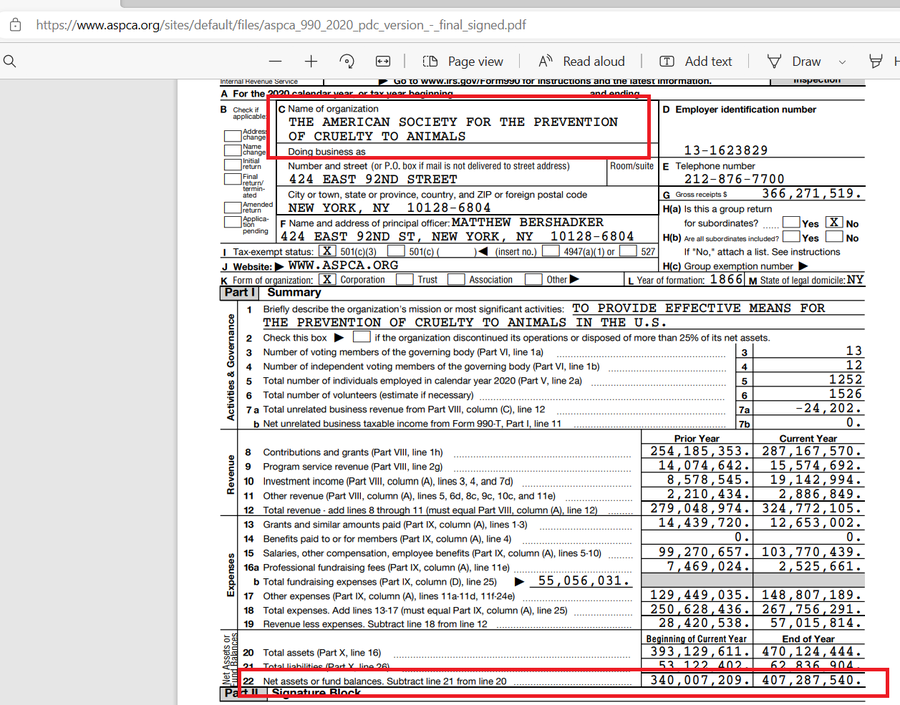This screenshot has width=900, height=705.
Task: Check the Name change box
Action: 232,150
